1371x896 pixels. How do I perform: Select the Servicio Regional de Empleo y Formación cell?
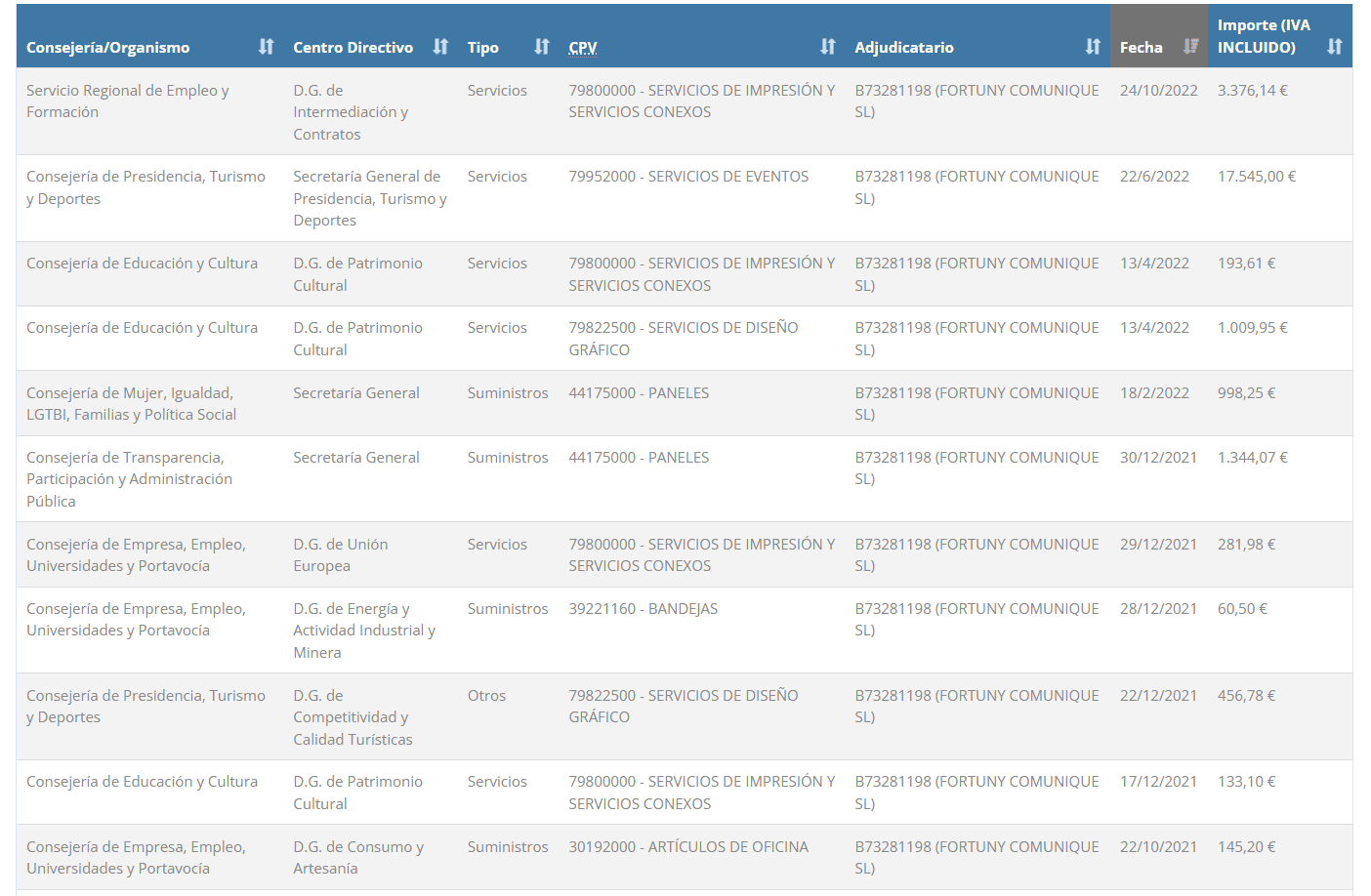(127, 102)
